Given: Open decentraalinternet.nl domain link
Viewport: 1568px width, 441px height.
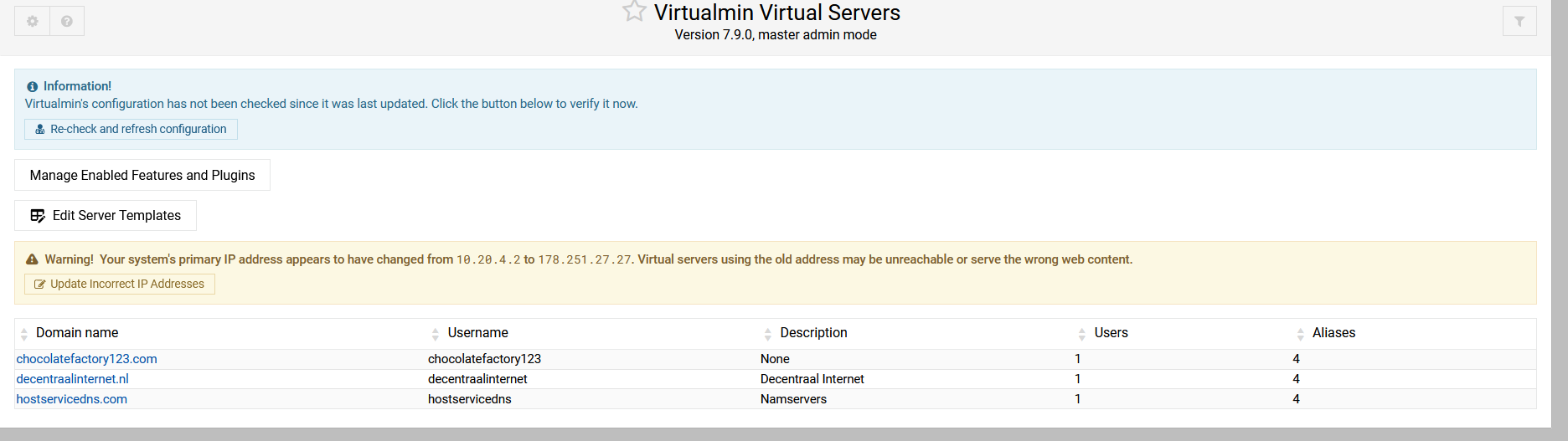Looking at the screenshot, I should coord(73,379).
